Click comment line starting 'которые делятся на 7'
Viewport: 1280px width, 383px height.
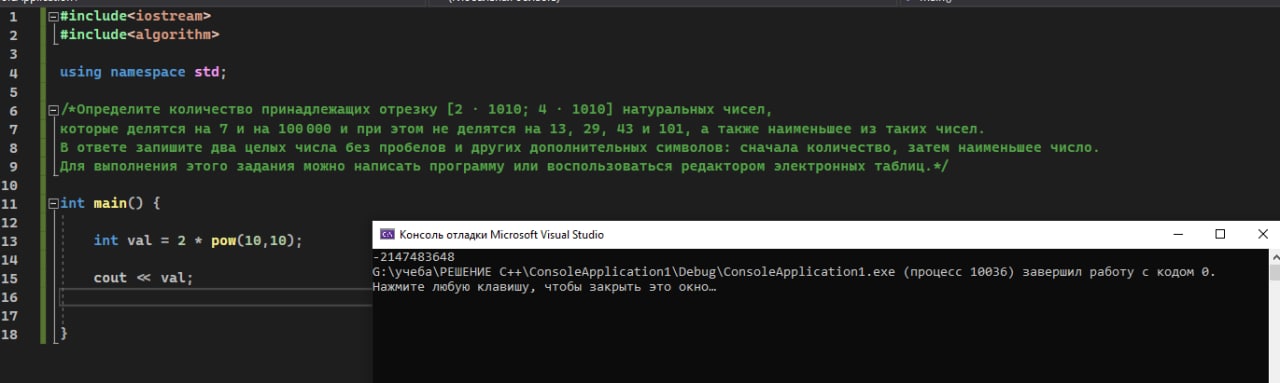pyautogui.click(x=522, y=129)
